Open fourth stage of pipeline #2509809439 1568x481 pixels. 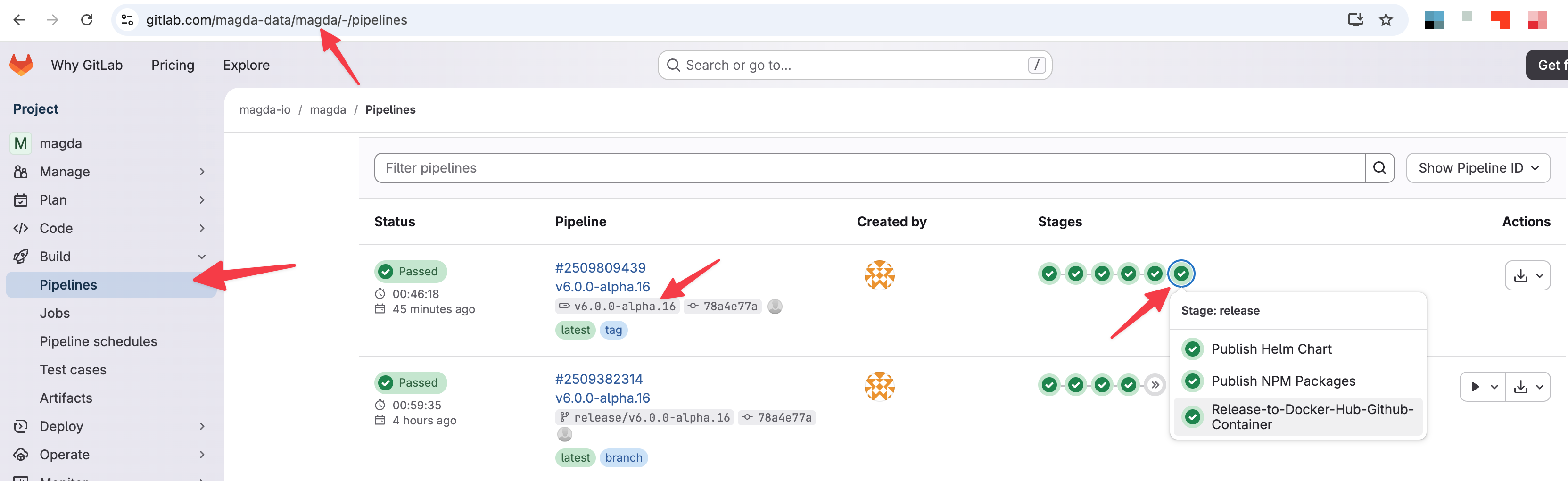tap(1129, 274)
